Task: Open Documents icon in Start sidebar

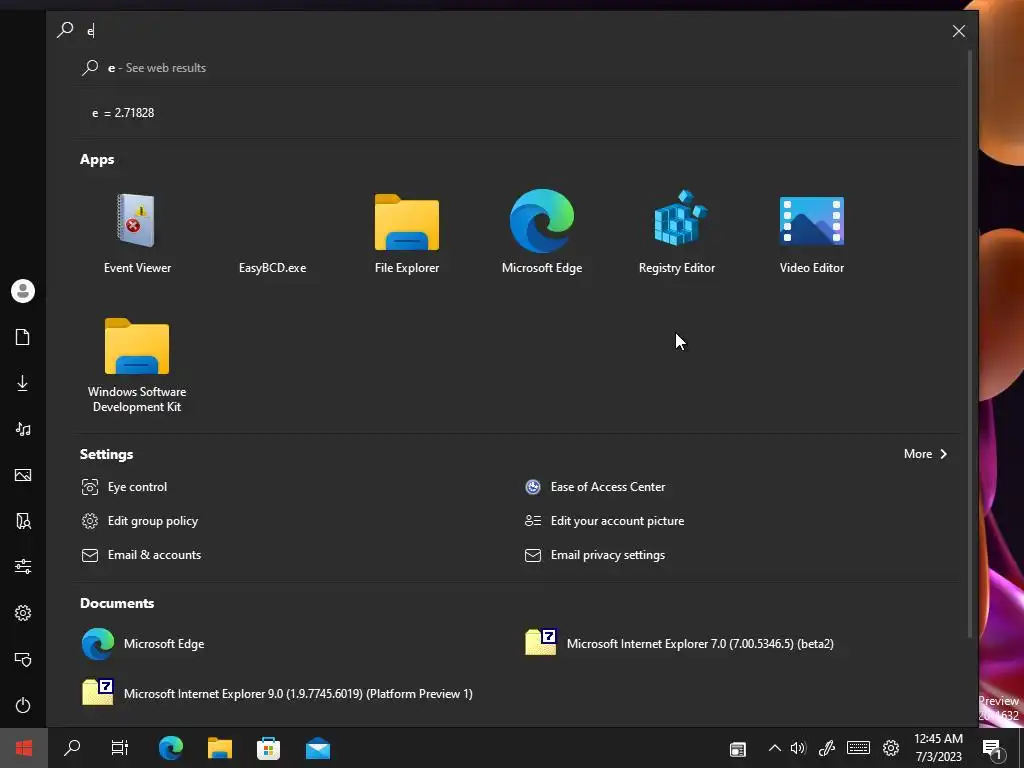Action: pyautogui.click(x=23, y=337)
